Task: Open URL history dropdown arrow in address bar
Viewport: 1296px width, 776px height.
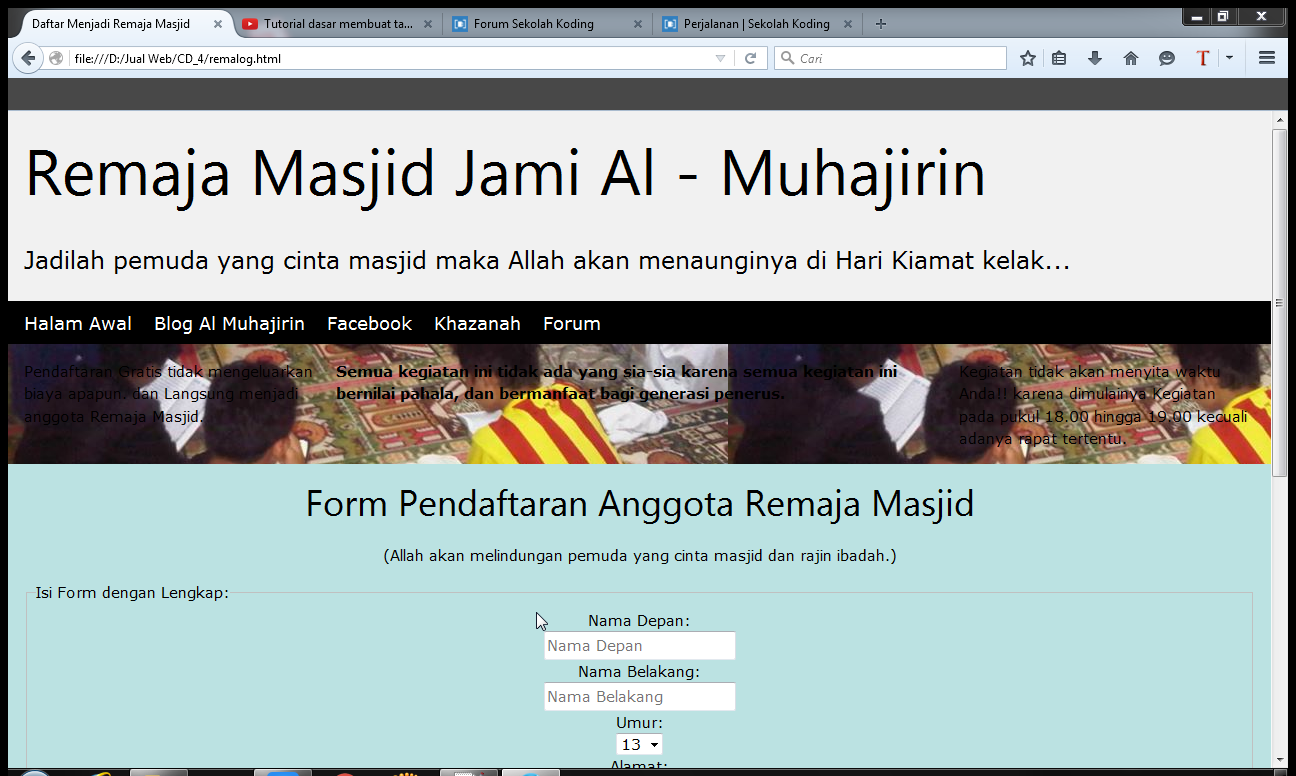Action: 720,59
